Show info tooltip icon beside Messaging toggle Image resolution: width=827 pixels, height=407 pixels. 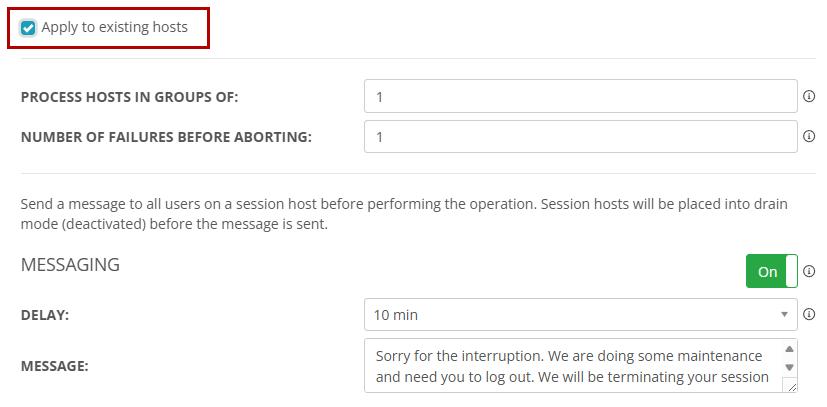809,271
